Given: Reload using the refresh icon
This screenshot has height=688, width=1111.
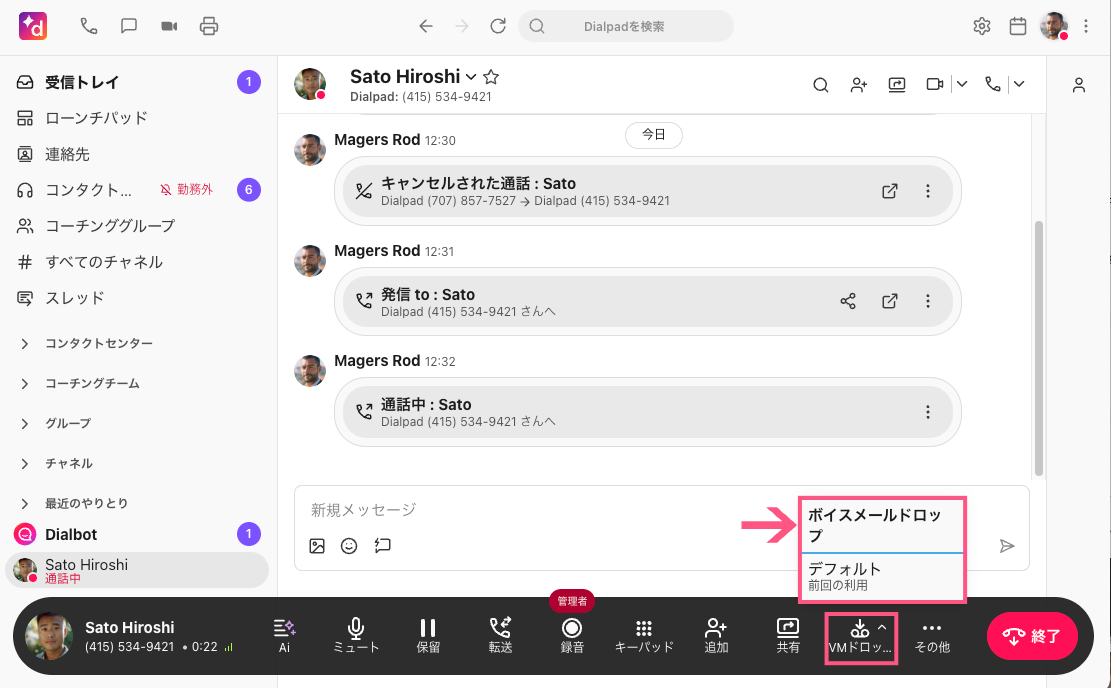Looking at the screenshot, I should pyautogui.click(x=498, y=26).
